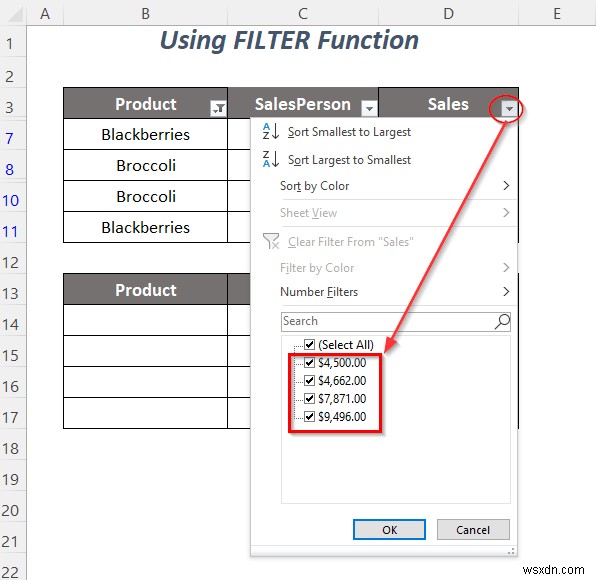The width and height of the screenshot is (596, 580).
Task: Click the empty Product cell in row 14
Action: (146, 320)
